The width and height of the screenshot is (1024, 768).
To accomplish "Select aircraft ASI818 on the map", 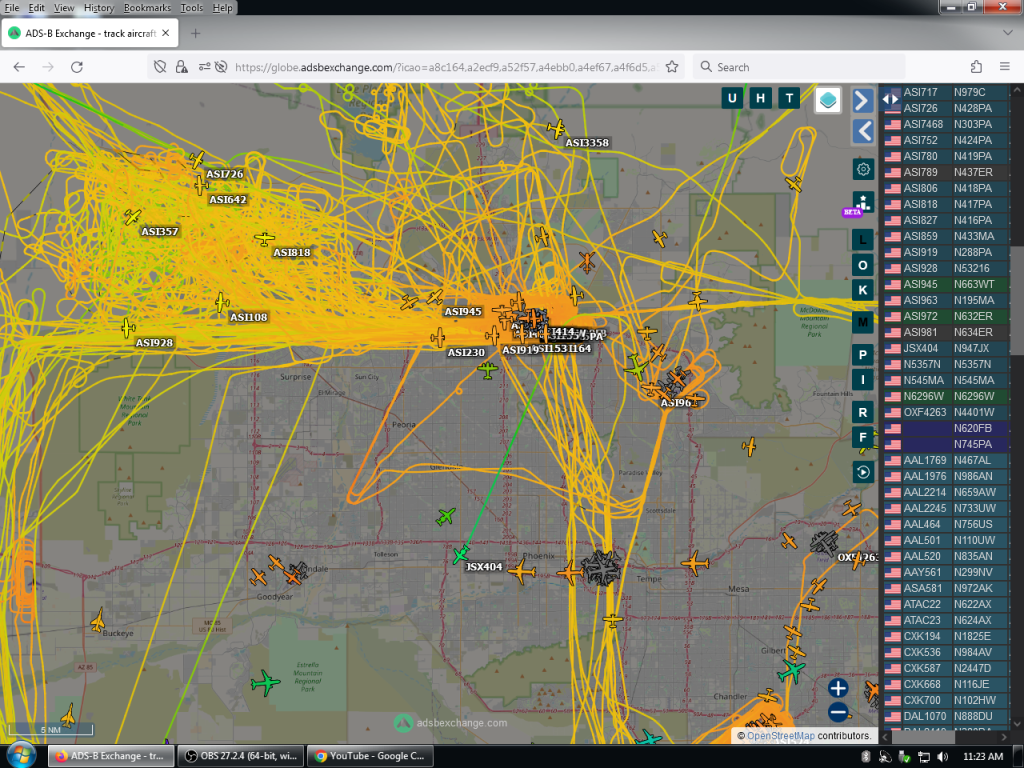I will pos(264,239).
